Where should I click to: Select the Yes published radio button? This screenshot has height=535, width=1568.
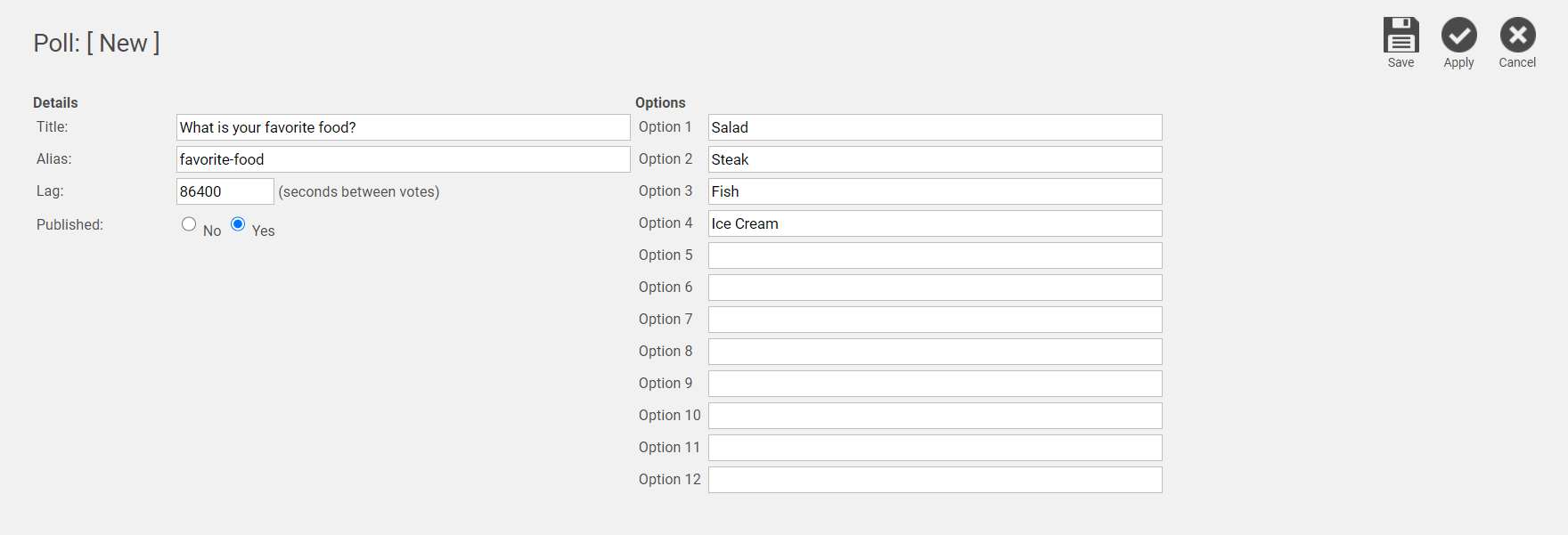click(238, 224)
